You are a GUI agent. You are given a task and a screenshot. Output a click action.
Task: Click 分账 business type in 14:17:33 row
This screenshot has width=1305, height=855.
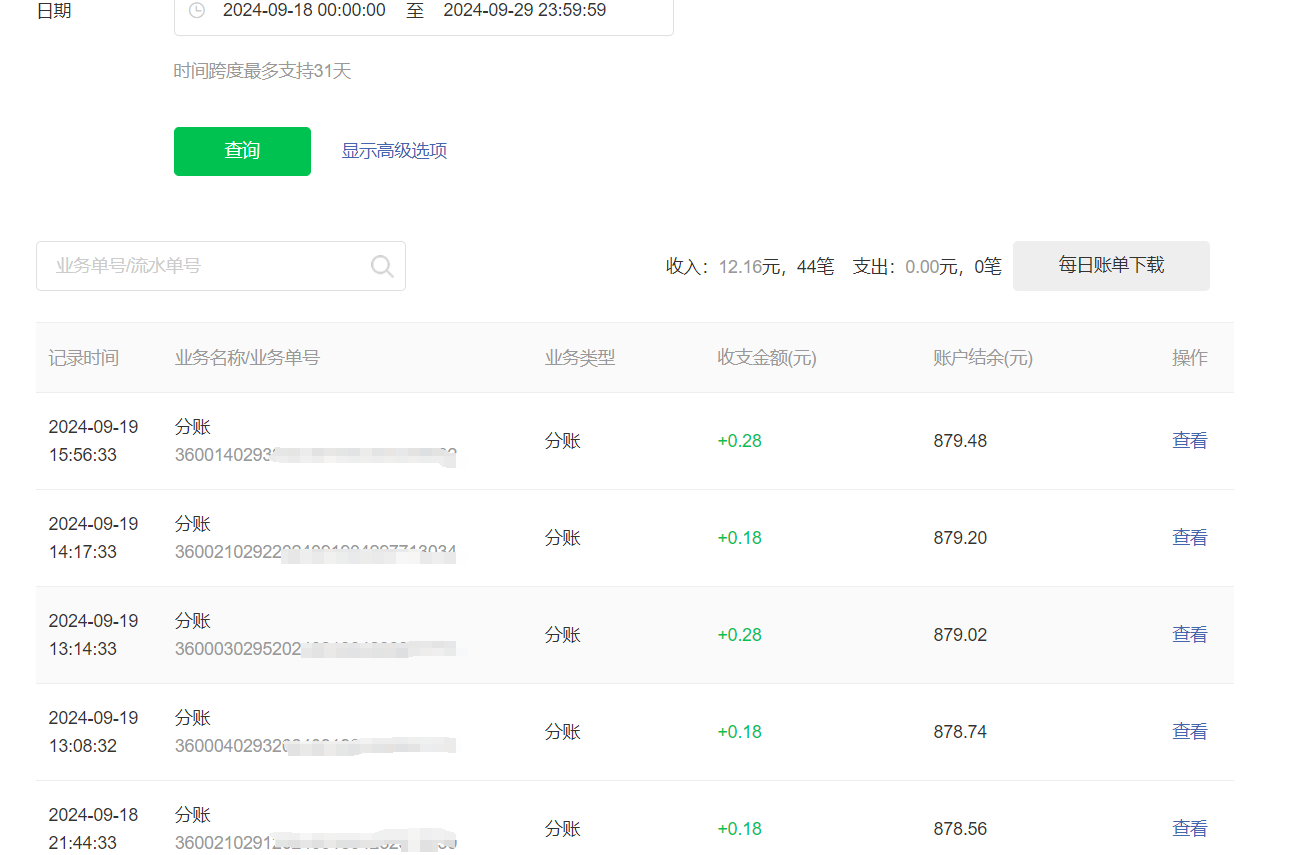563,538
